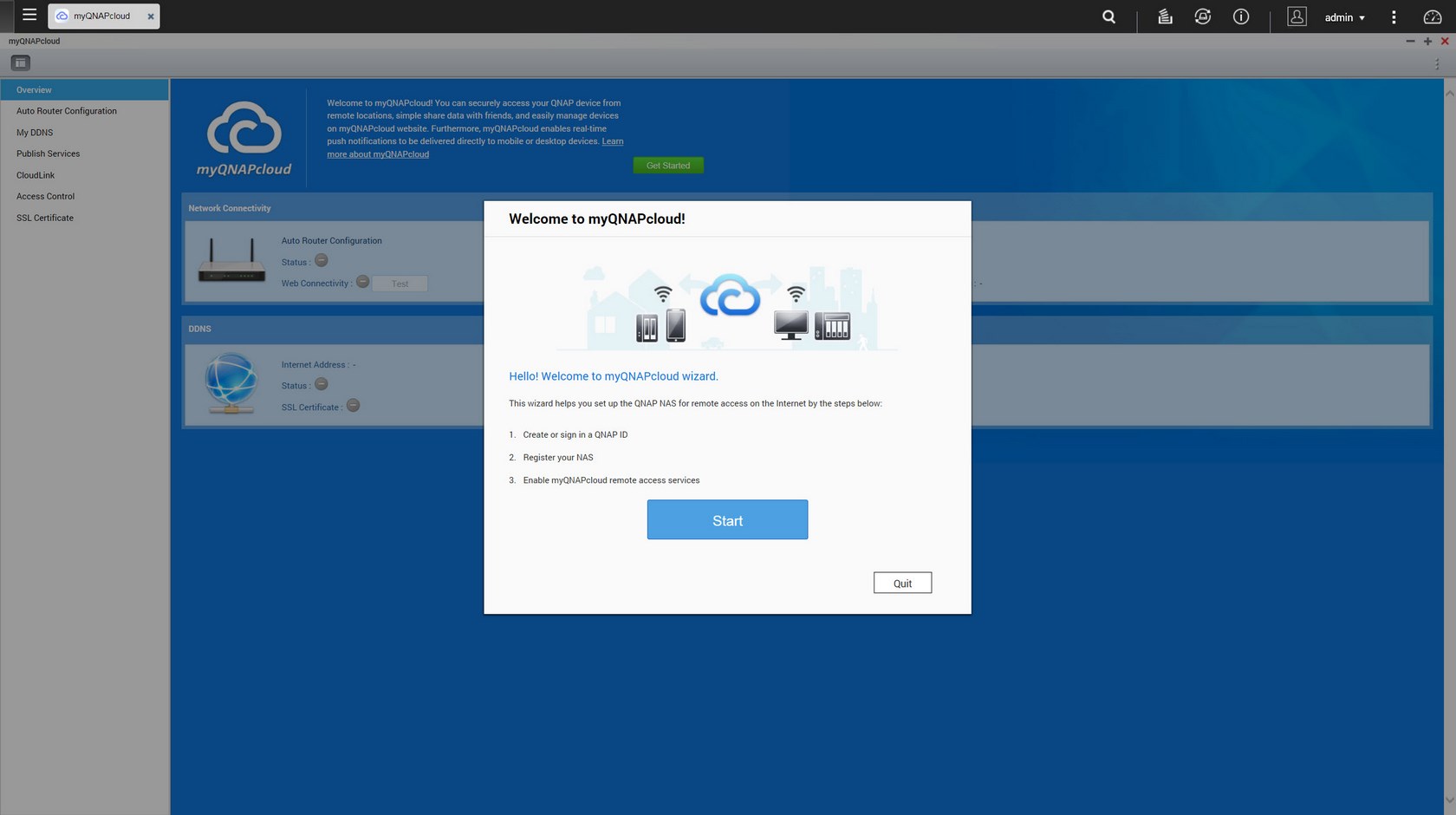The width and height of the screenshot is (1456, 815).
Task: Click the user profile avatar icon
Action: pos(1297,16)
